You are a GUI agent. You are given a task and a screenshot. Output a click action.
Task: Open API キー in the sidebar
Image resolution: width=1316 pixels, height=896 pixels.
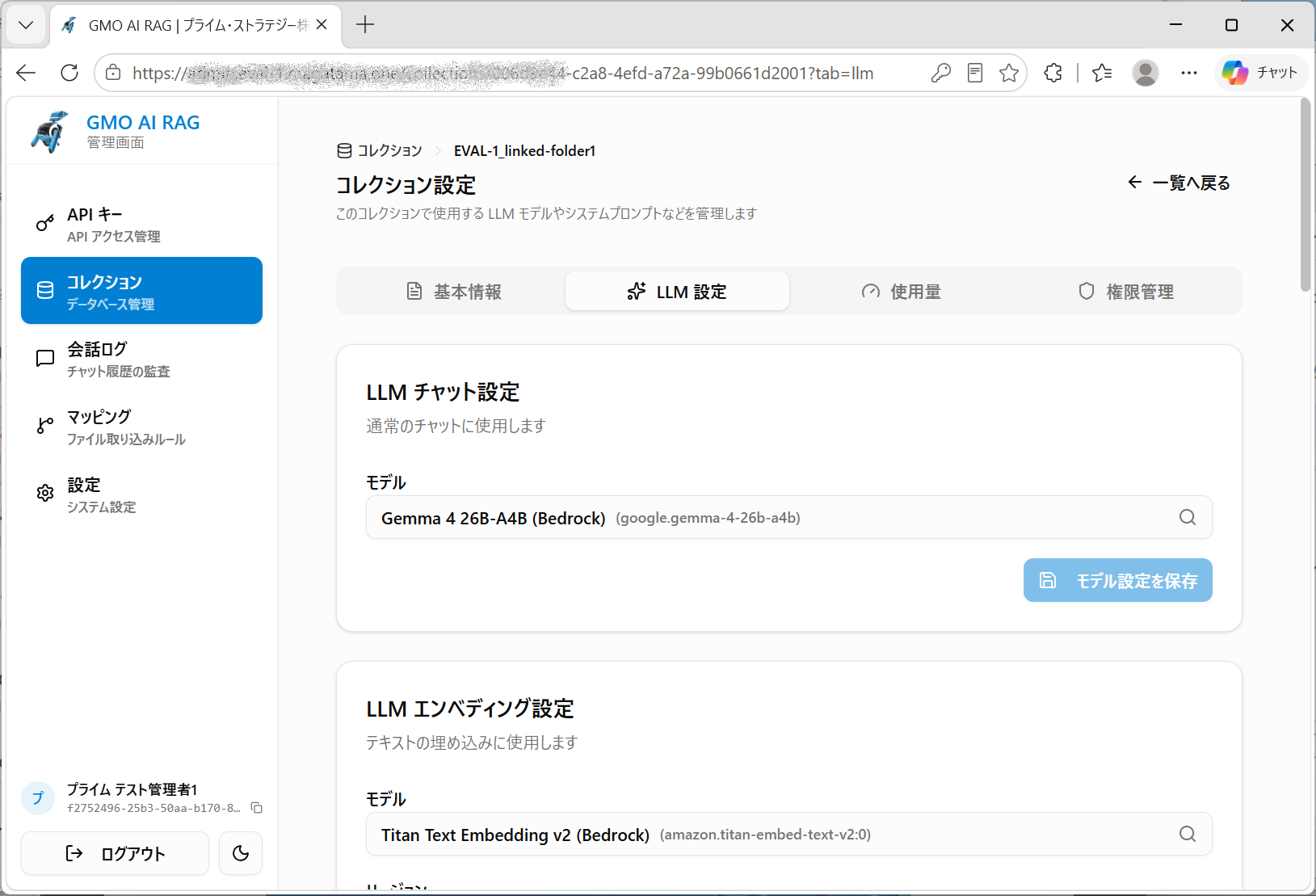[141, 224]
